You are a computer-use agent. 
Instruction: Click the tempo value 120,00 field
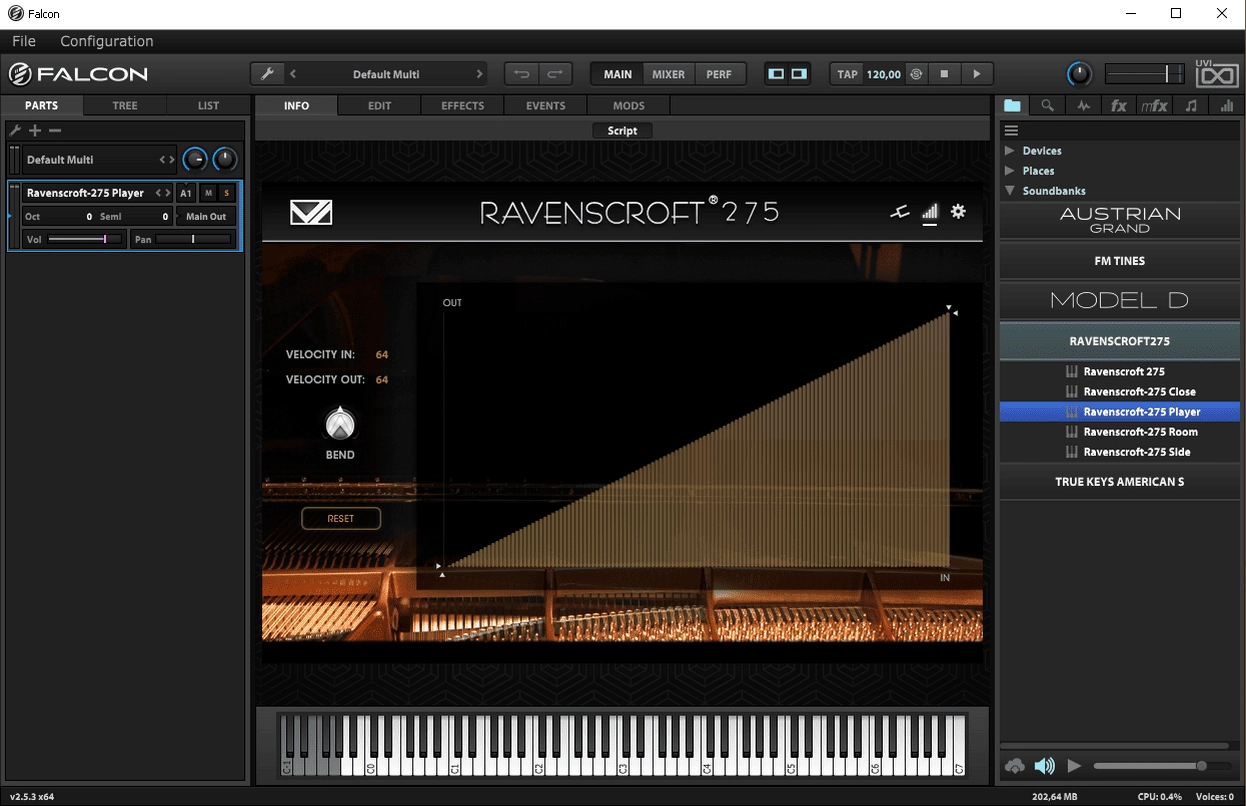[x=883, y=74]
